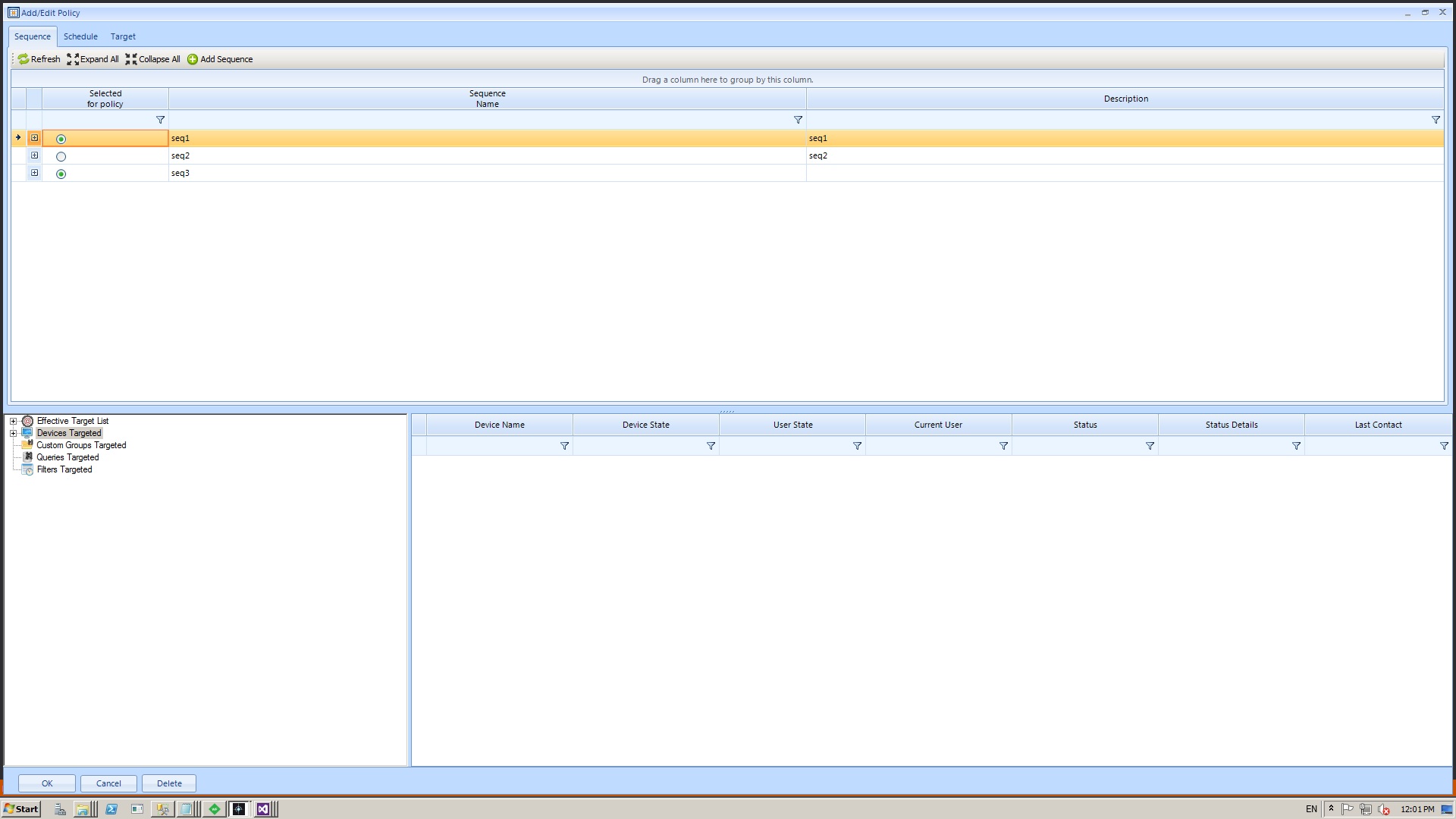
Task: Open the Target tab
Action: click(x=123, y=36)
